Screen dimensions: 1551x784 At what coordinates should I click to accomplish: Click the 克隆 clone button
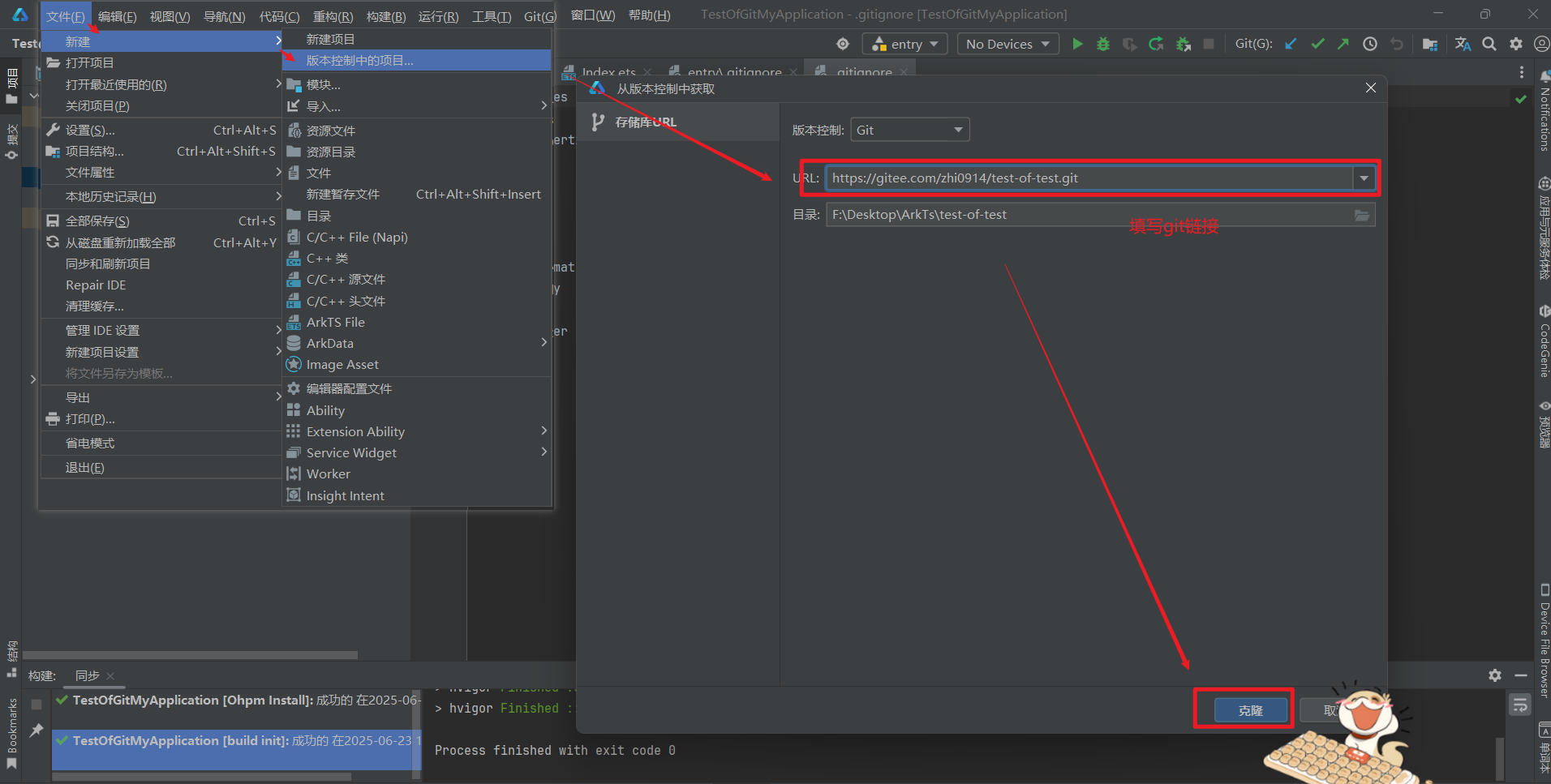pyautogui.click(x=1250, y=710)
